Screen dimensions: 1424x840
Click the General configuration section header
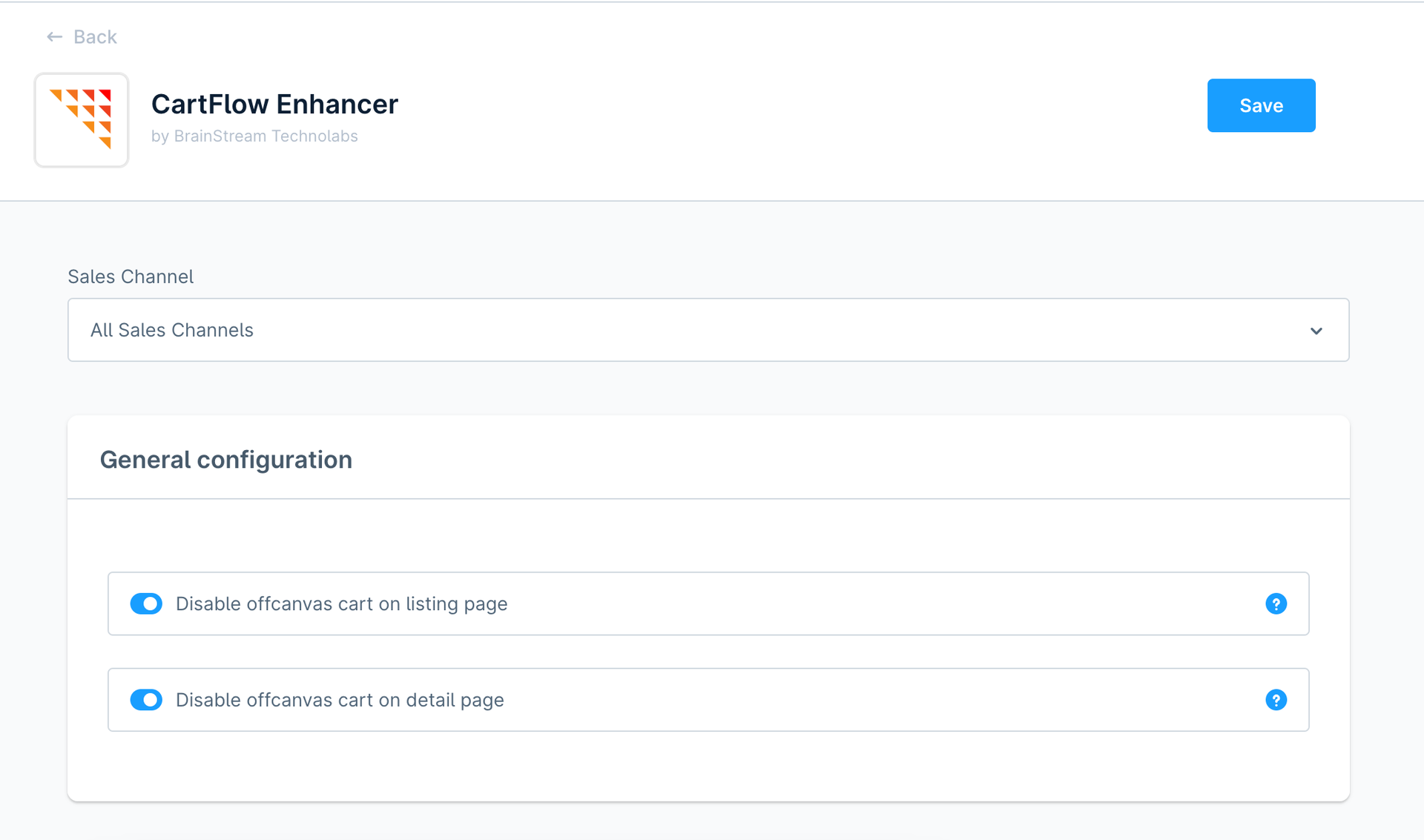coord(226,459)
